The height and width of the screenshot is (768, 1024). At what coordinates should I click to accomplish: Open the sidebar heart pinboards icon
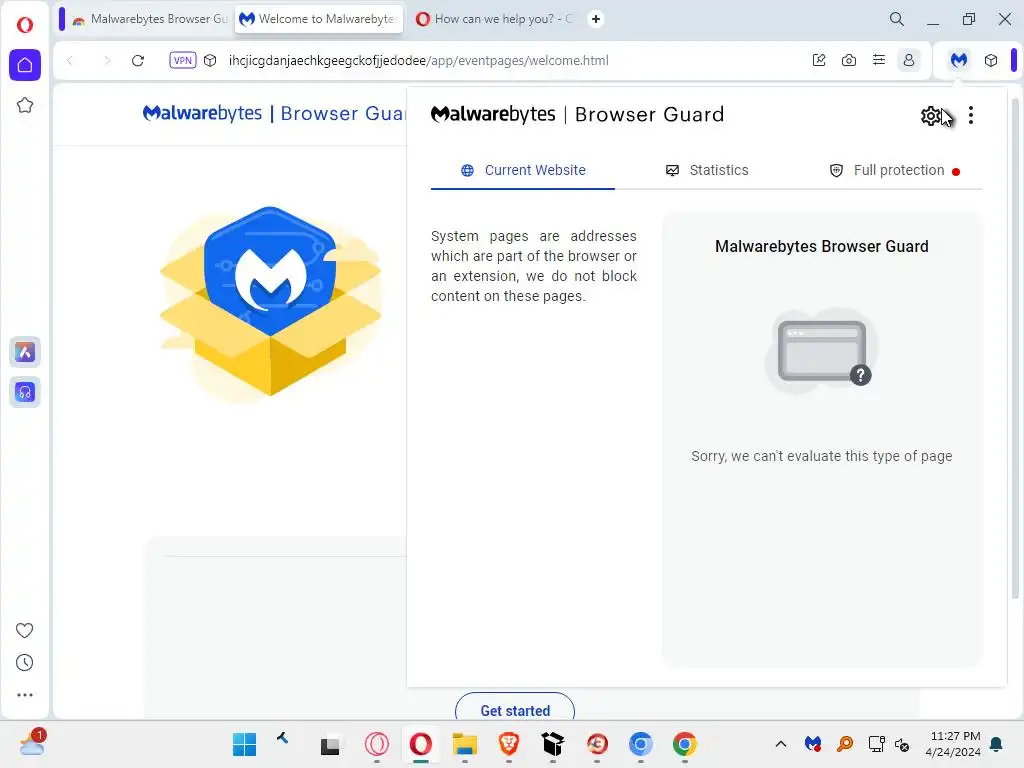(x=24, y=630)
